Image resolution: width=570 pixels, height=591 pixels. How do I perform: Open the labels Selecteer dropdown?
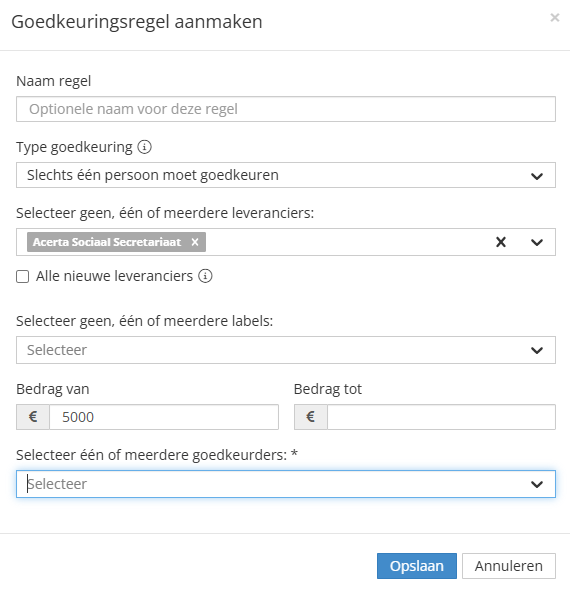pos(286,350)
